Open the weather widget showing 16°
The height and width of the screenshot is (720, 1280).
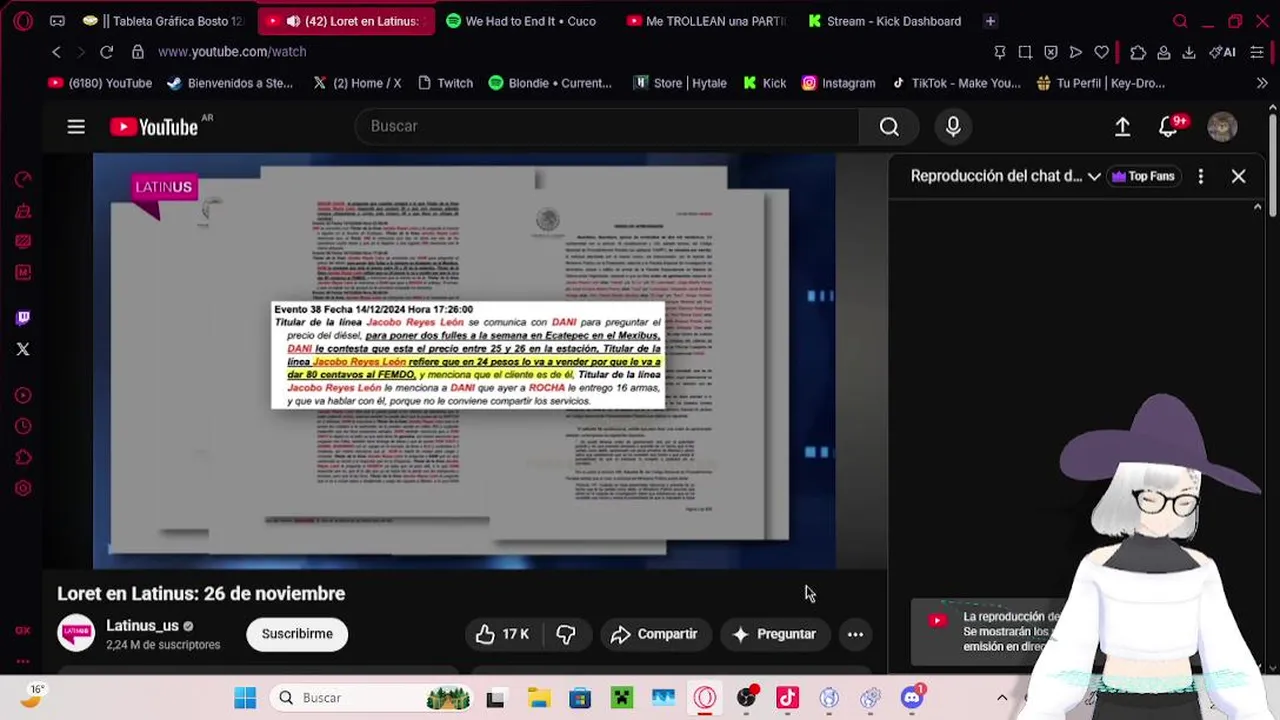(33, 697)
